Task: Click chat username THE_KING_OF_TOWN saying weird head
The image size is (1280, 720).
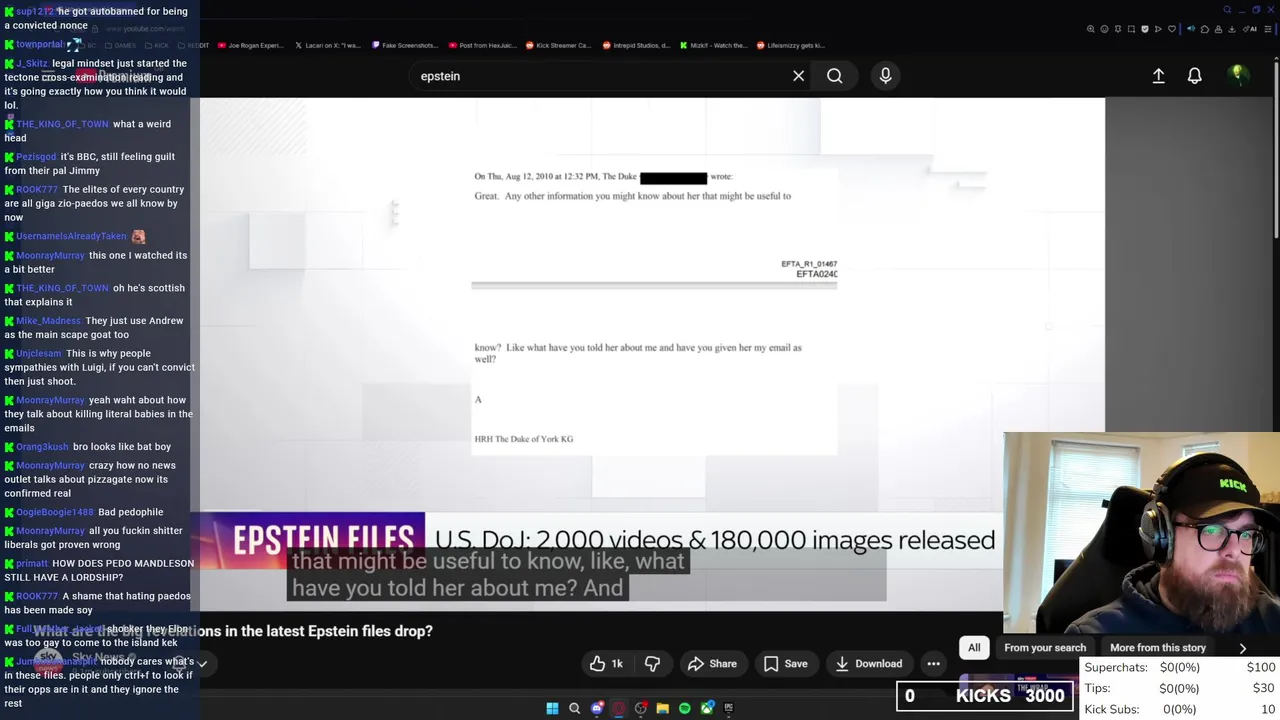Action: [62, 124]
